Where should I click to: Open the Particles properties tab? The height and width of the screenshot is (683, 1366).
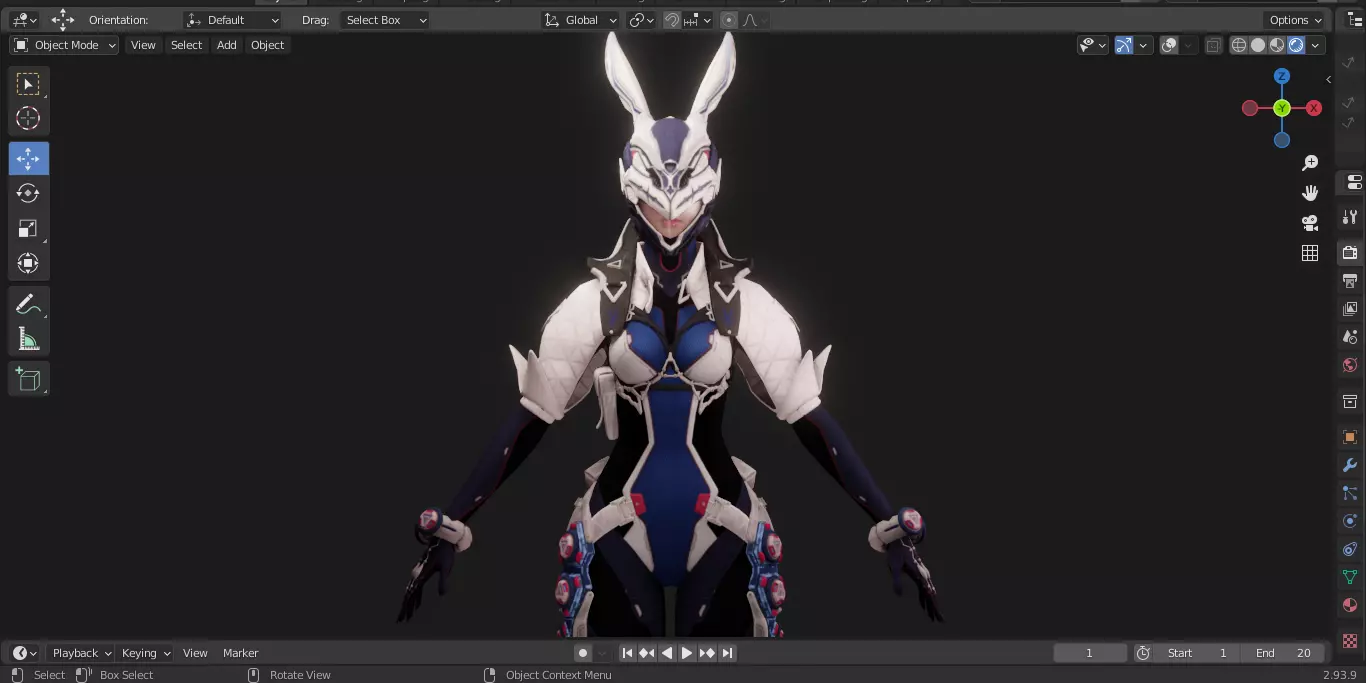[1350, 493]
